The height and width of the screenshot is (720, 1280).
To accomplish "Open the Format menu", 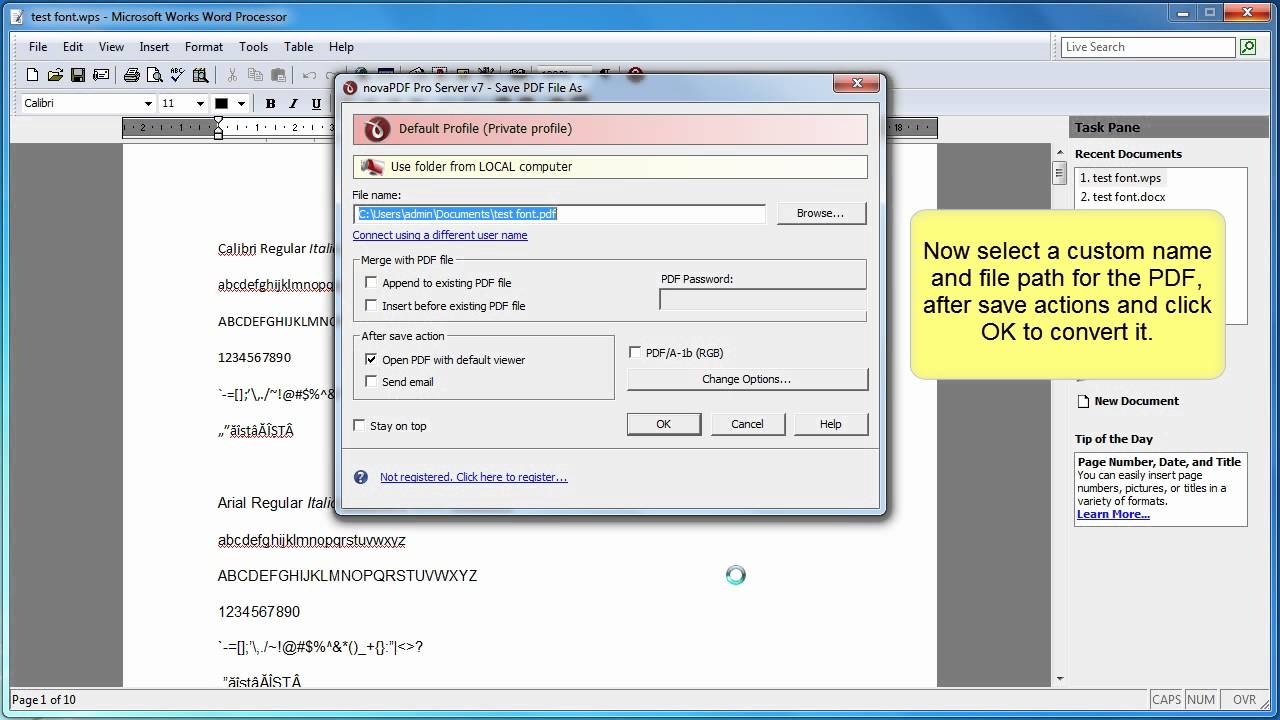I will coord(204,47).
